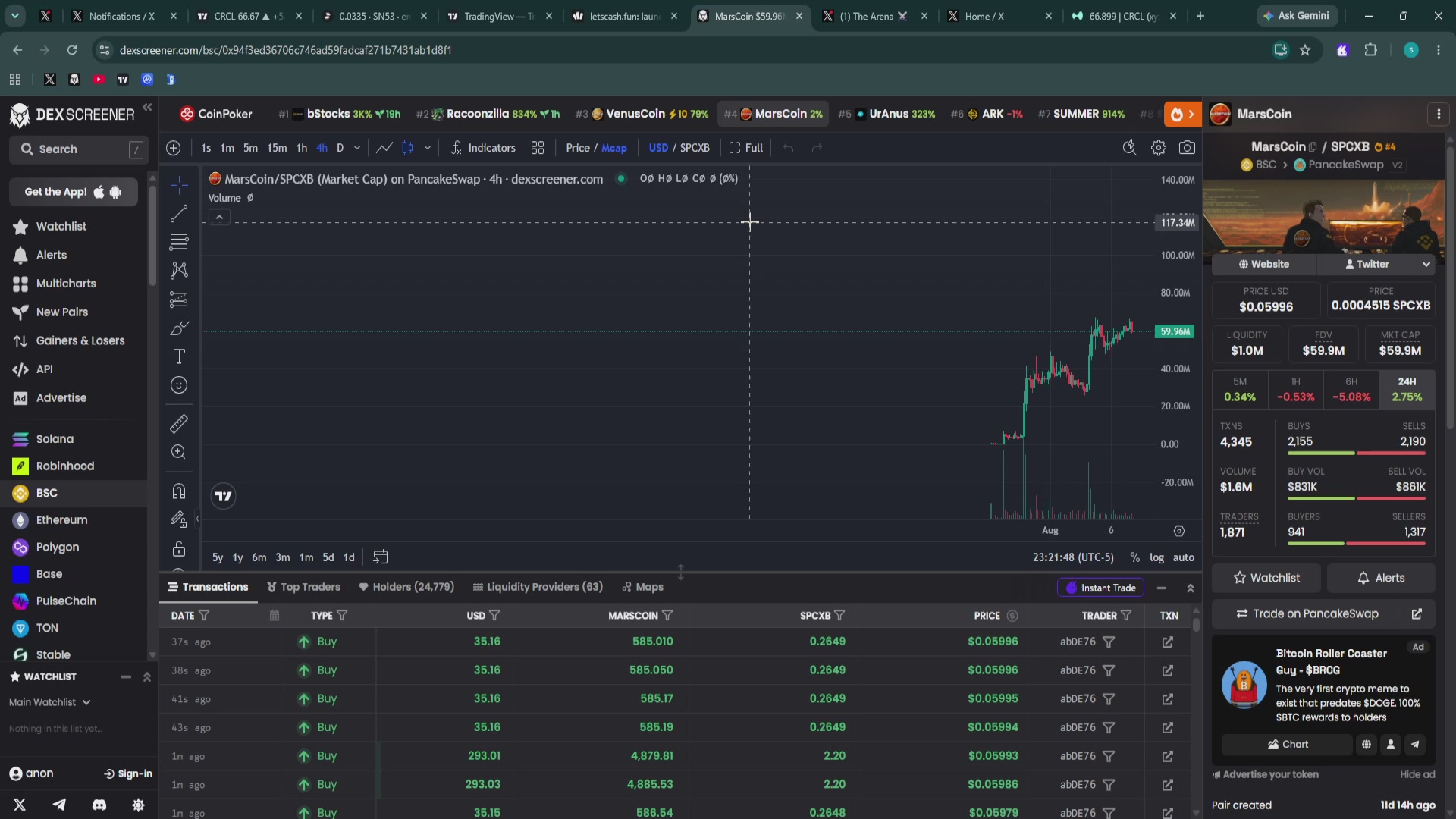Viewport: 1456px width, 819px height.
Task: Toggle the magnet mode tool
Action: pyautogui.click(x=179, y=491)
